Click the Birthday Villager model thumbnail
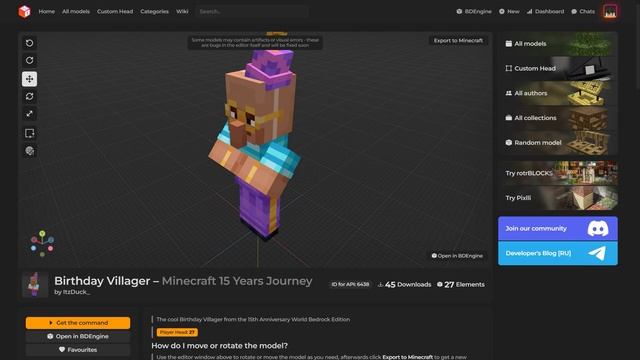This screenshot has height=360, width=640. coord(35,284)
